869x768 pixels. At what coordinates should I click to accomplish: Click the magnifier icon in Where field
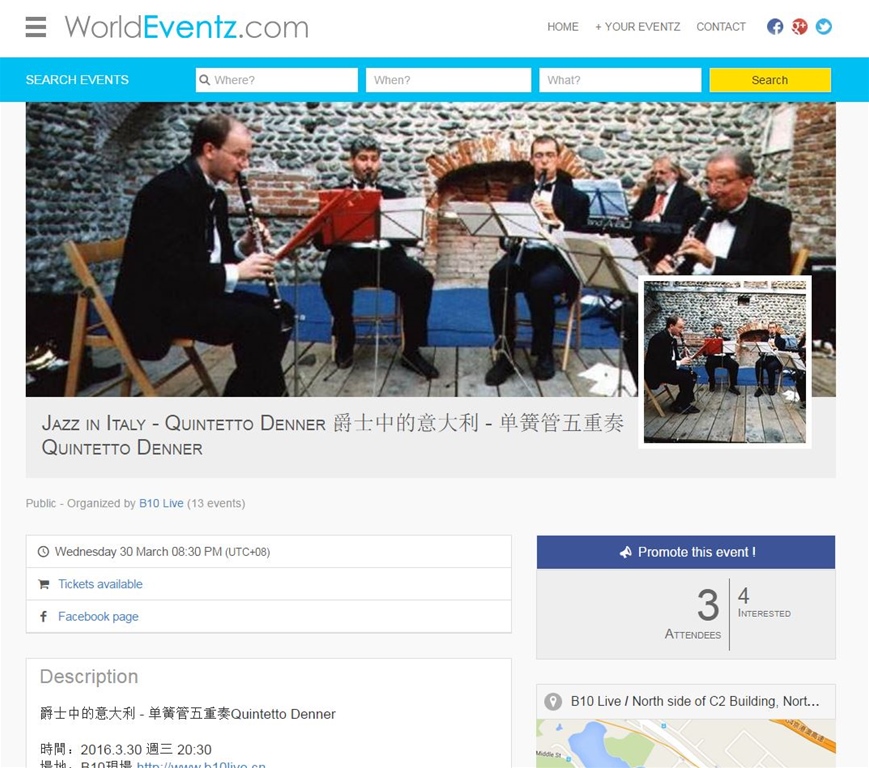tap(205, 80)
